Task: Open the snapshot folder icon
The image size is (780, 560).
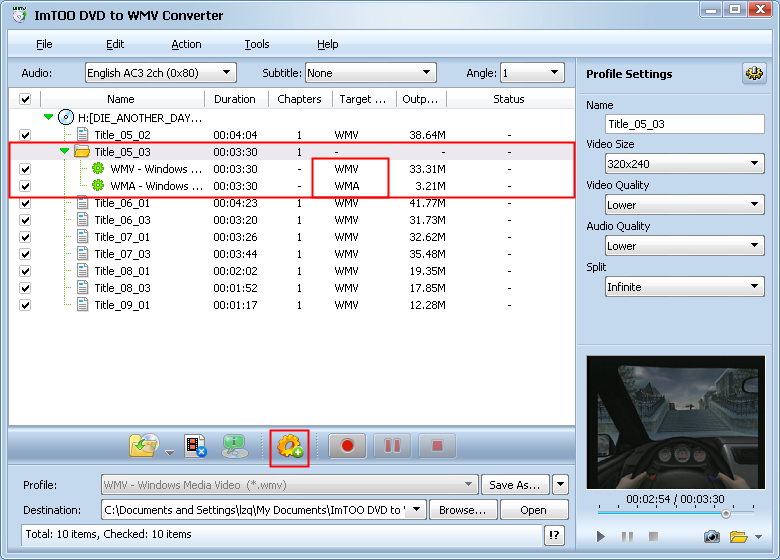Action: pos(739,537)
